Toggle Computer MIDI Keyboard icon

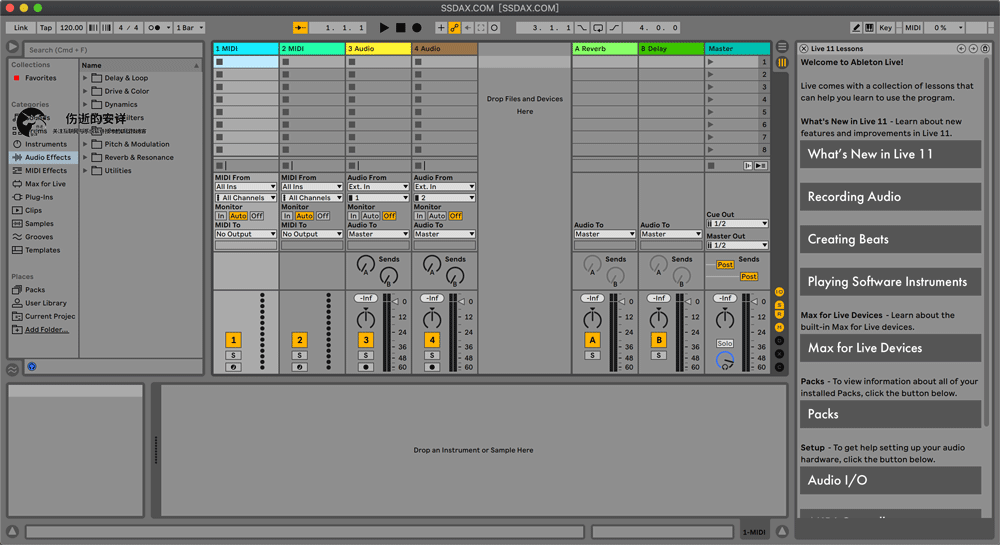(869, 27)
